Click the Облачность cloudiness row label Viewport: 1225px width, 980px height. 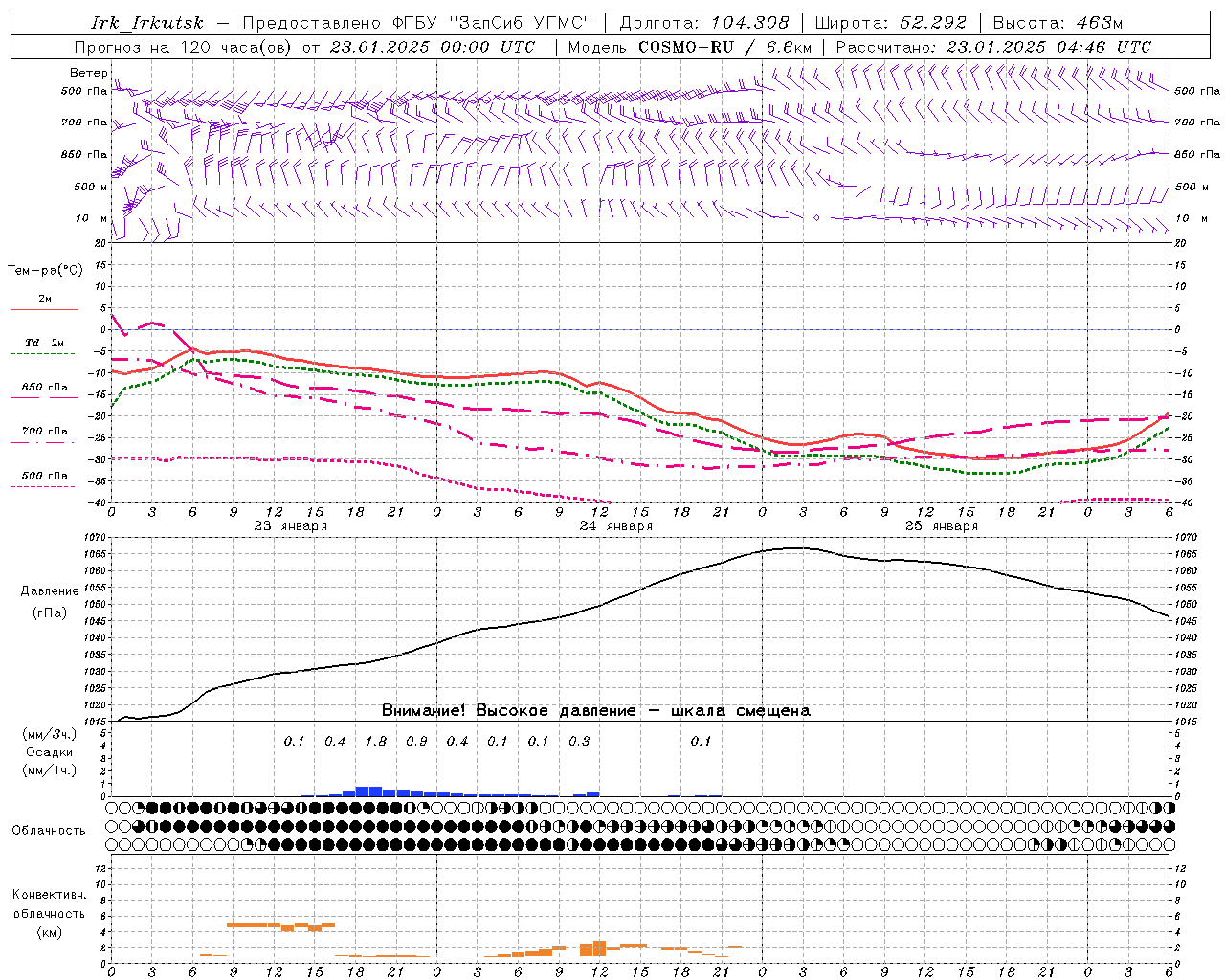(49, 830)
